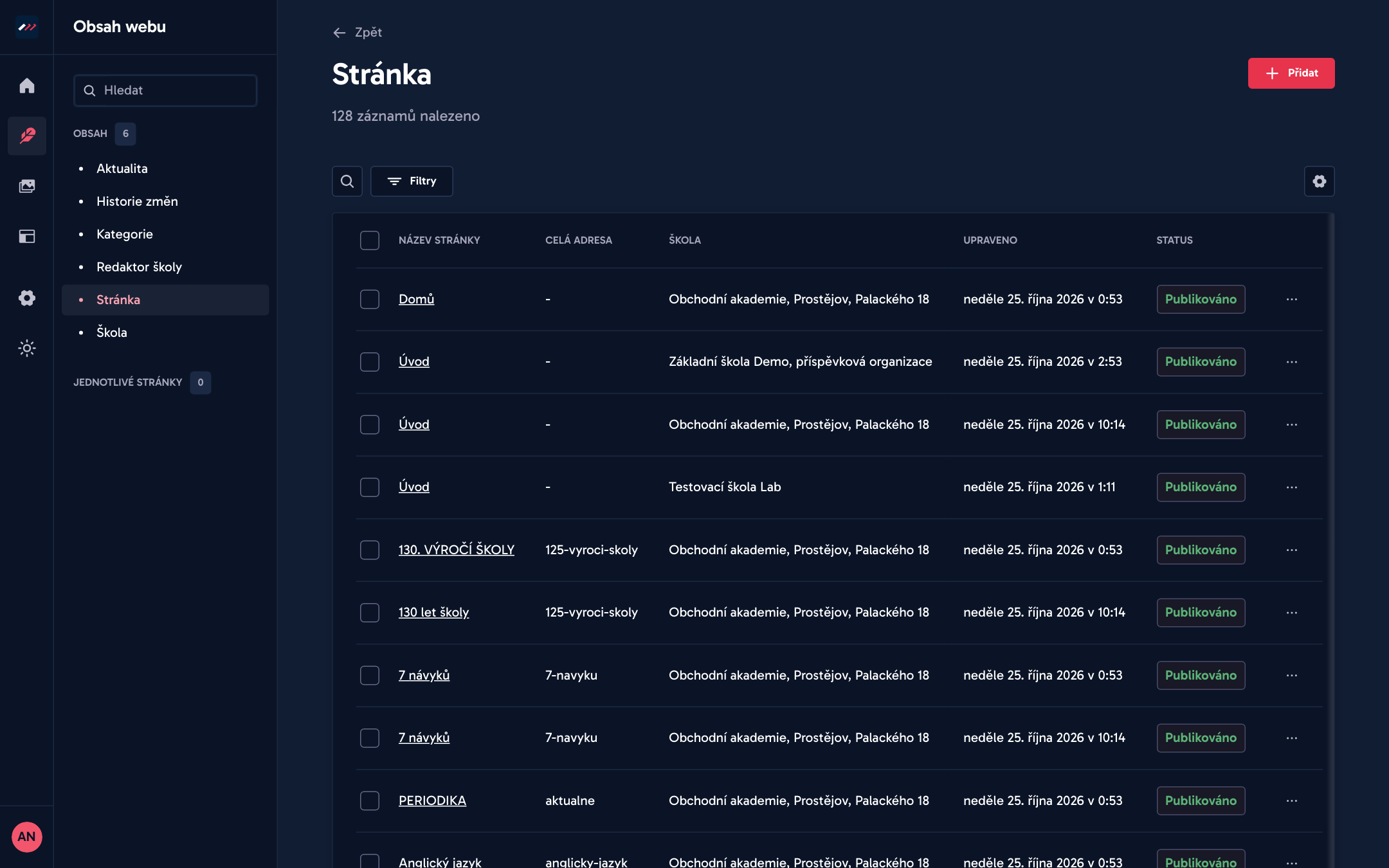Open the layout builder icon in sidebar
The image size is (1389, 868).
click(x=27, y=236)
